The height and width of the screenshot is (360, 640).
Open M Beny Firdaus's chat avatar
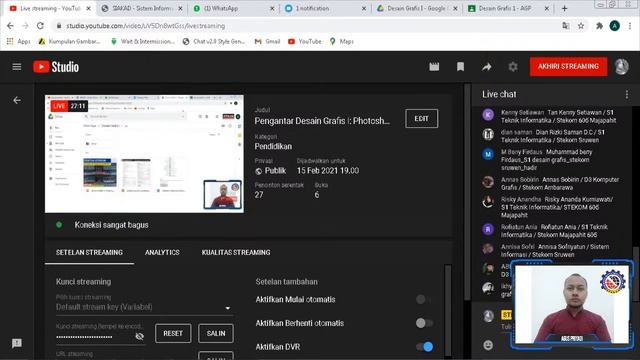(x=488, y=154)
